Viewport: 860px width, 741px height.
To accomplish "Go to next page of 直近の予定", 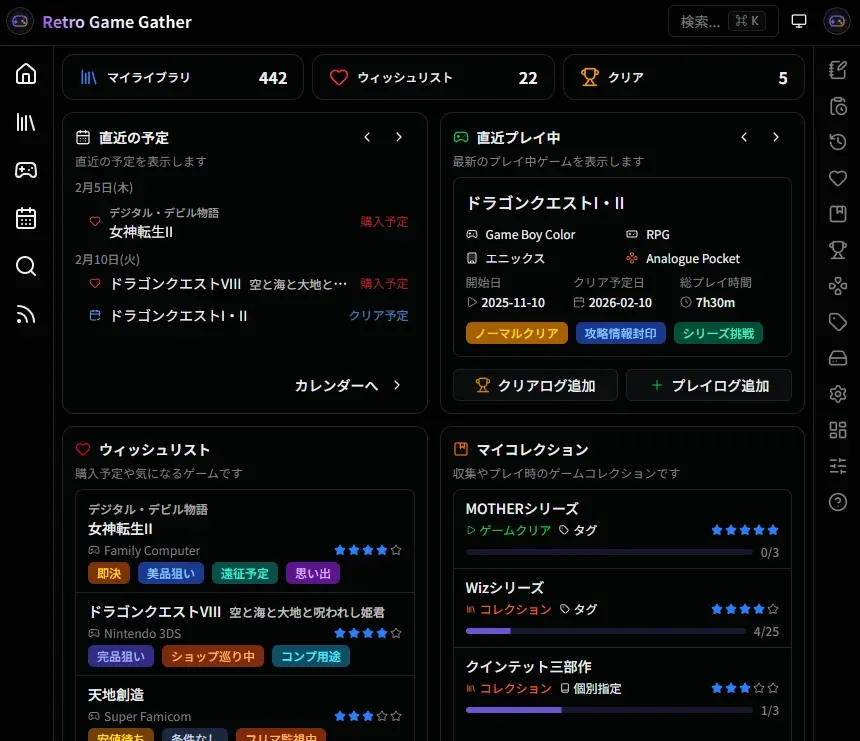I will pyautogui.click(x=399, y=137).
